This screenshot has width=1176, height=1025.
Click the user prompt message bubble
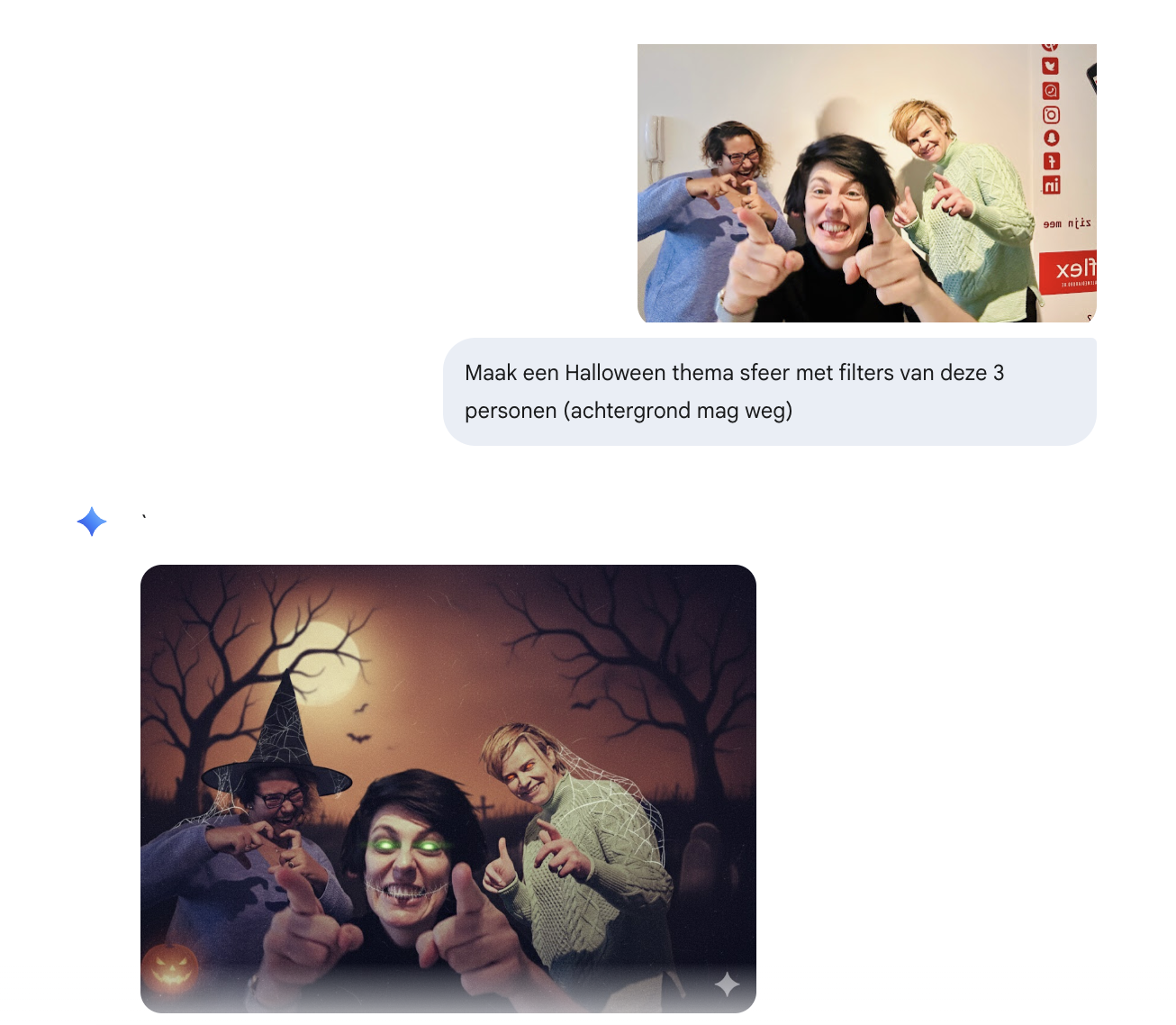coord(769,392)
